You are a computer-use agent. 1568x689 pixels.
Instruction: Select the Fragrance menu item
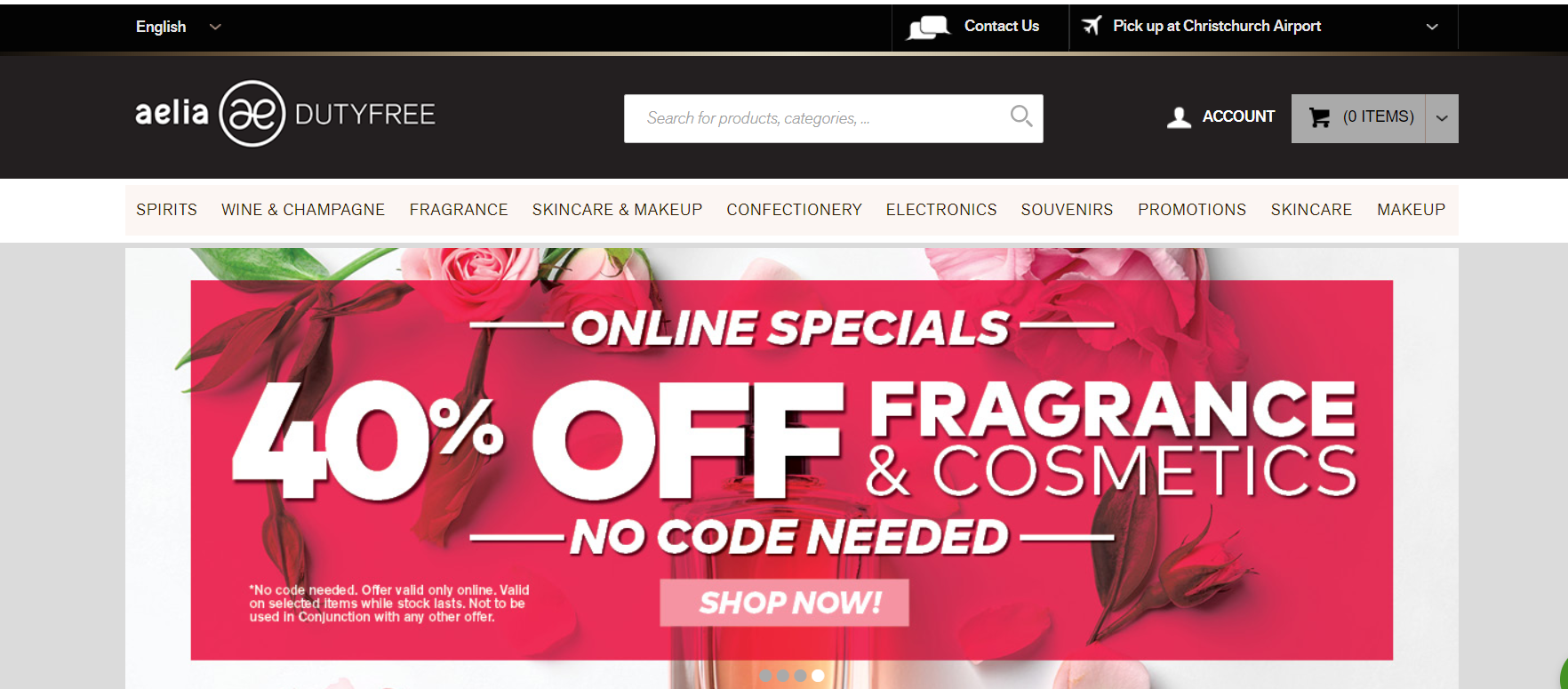point(459,210)
